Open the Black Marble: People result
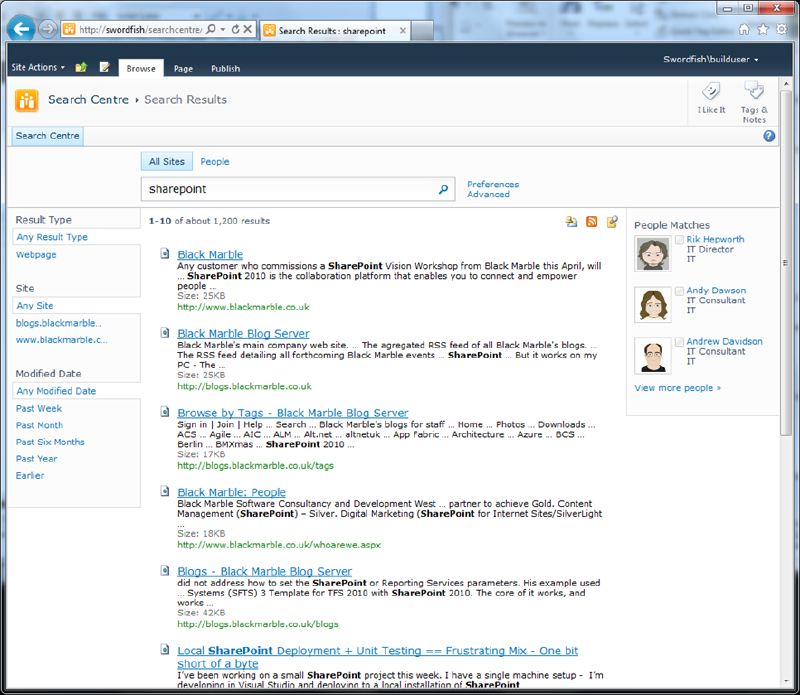Viewport: 800px width, 695px height. [x=231, y=492]
